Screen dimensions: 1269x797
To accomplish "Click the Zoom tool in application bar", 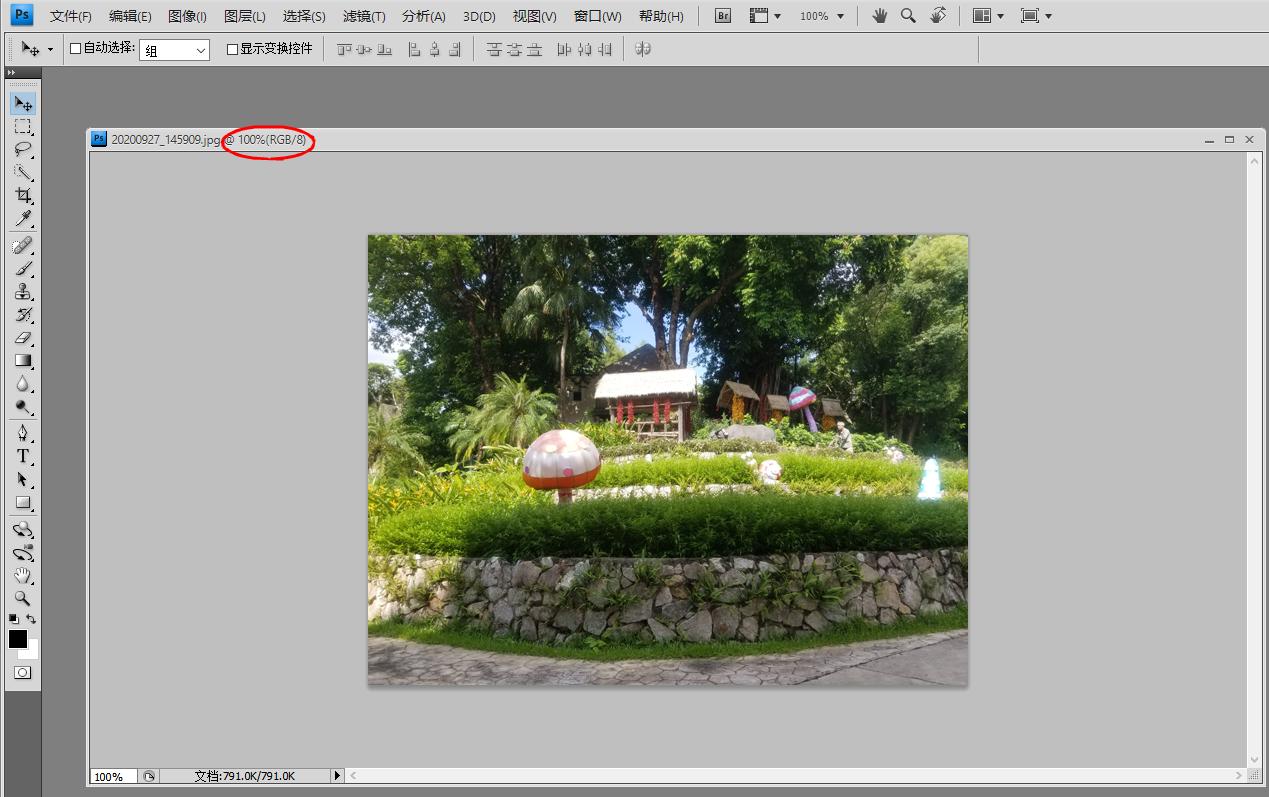I will 908,16.
